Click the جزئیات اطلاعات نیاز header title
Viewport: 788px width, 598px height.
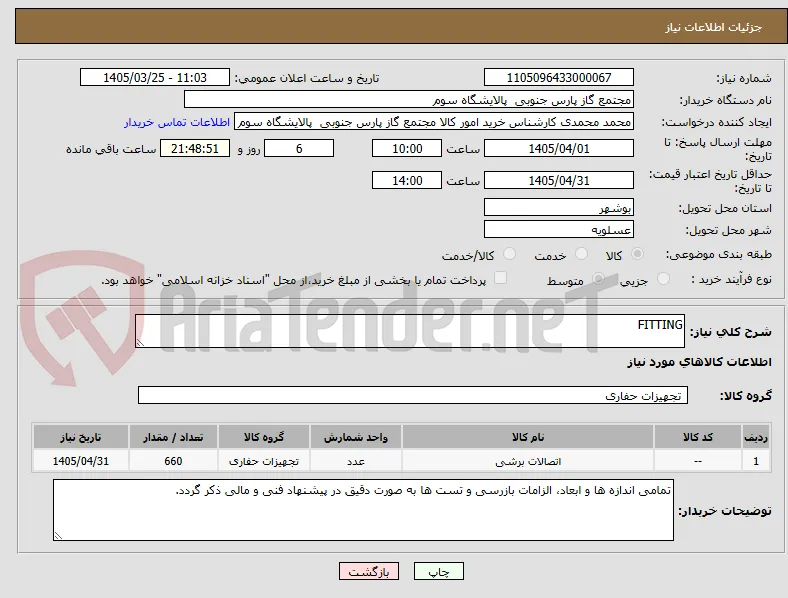714,27
